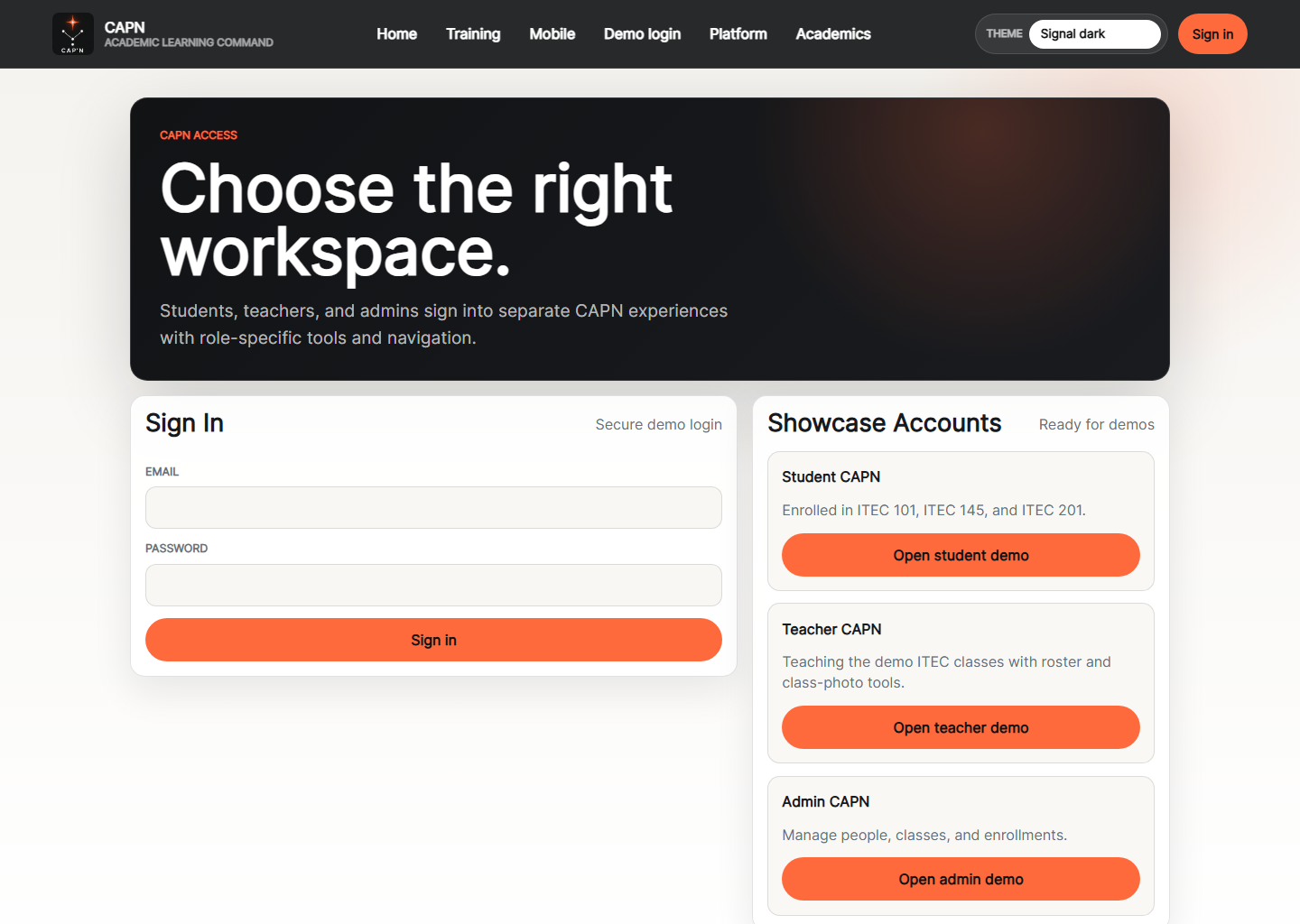The height and width of the screenshot is (924, 1300).
Task: Click the Sign in button in the header
Action: [x=1212, y=34]
